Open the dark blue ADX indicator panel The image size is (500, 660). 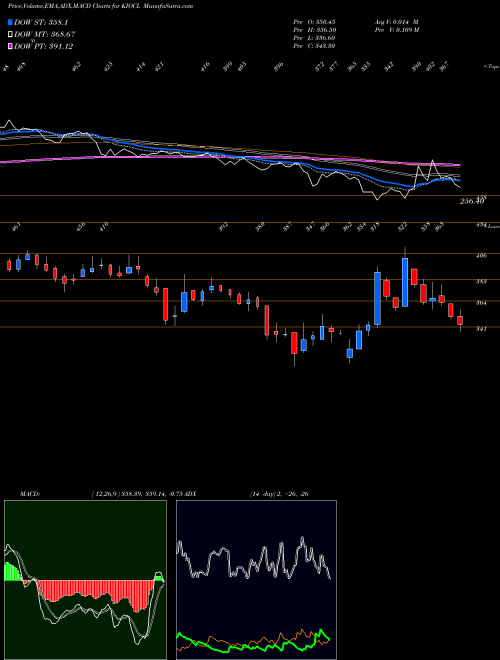pyautogui.click(x=256, y=580)
